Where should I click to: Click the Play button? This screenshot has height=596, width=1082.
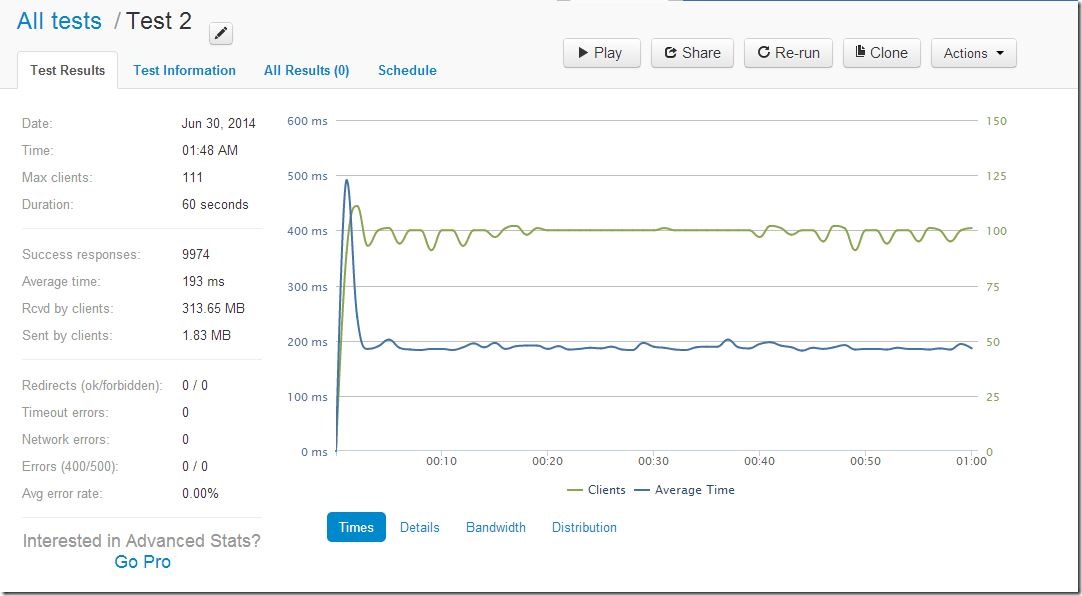[602, 53]
